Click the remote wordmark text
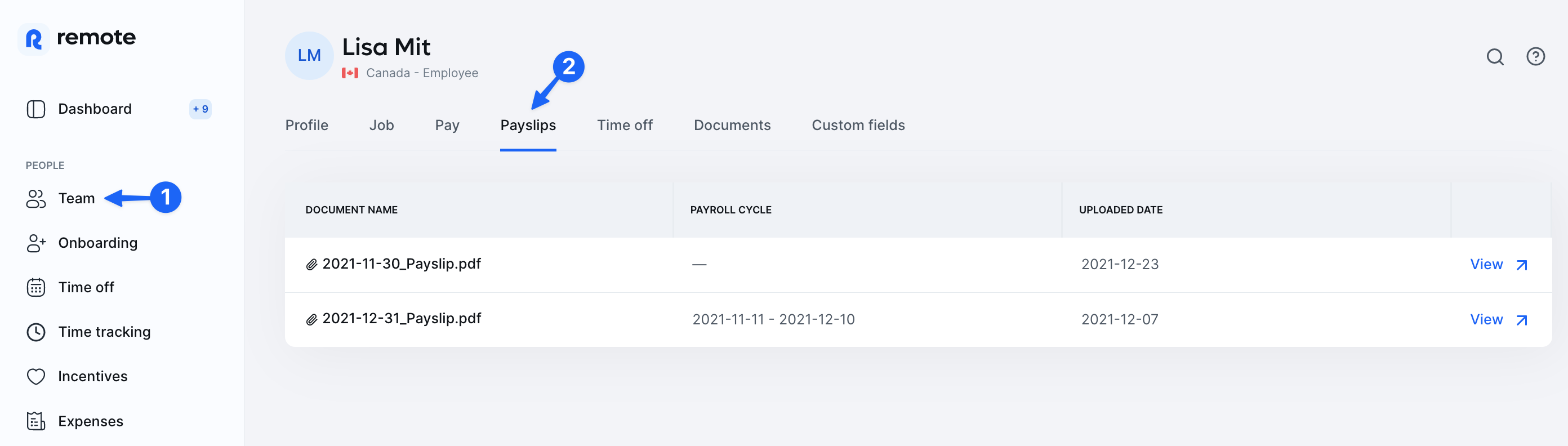Viewport: 1568px width, 446px height. (96, 38)
